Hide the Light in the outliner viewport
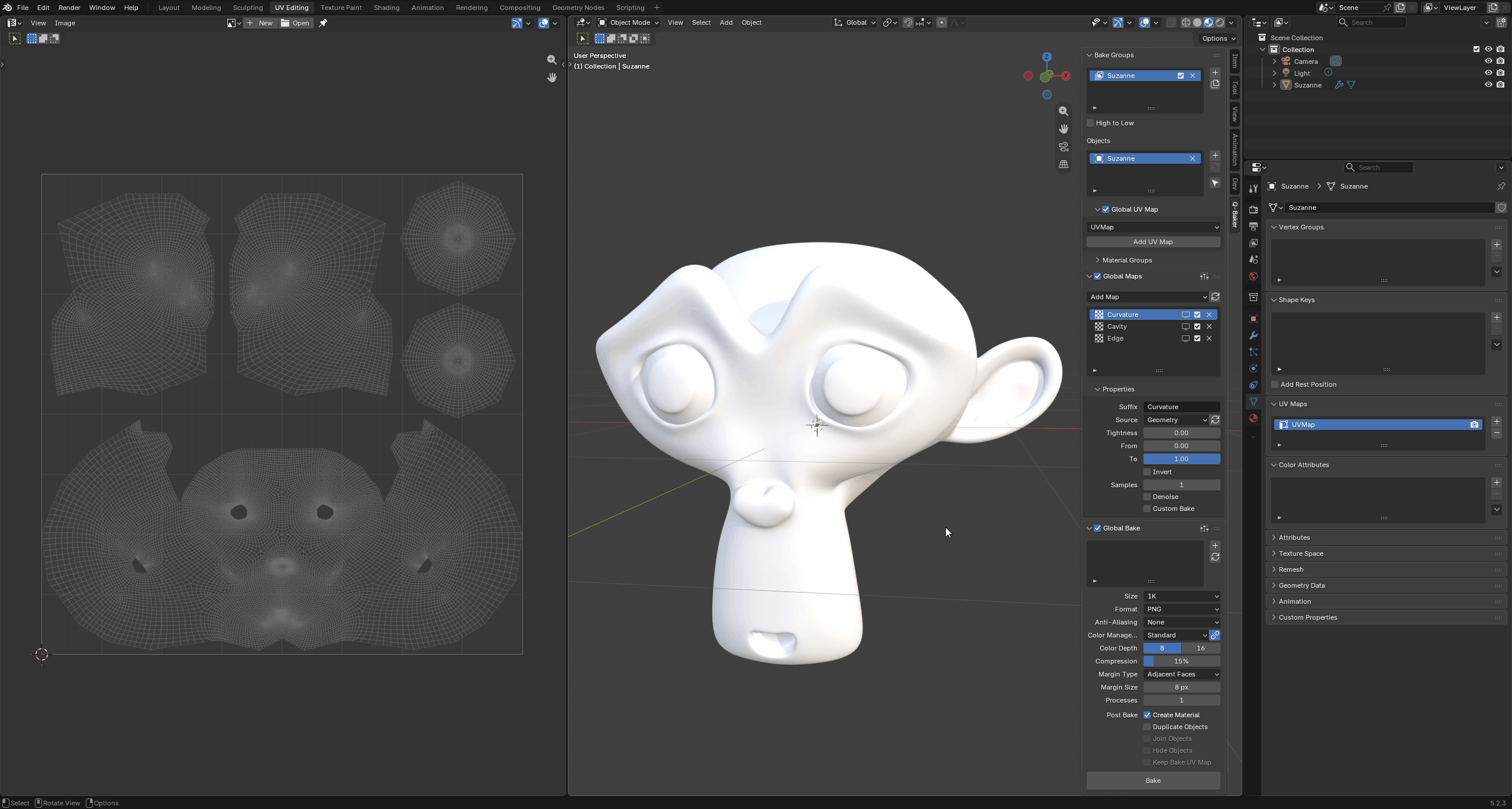1512x809 pixels. 1488,73
